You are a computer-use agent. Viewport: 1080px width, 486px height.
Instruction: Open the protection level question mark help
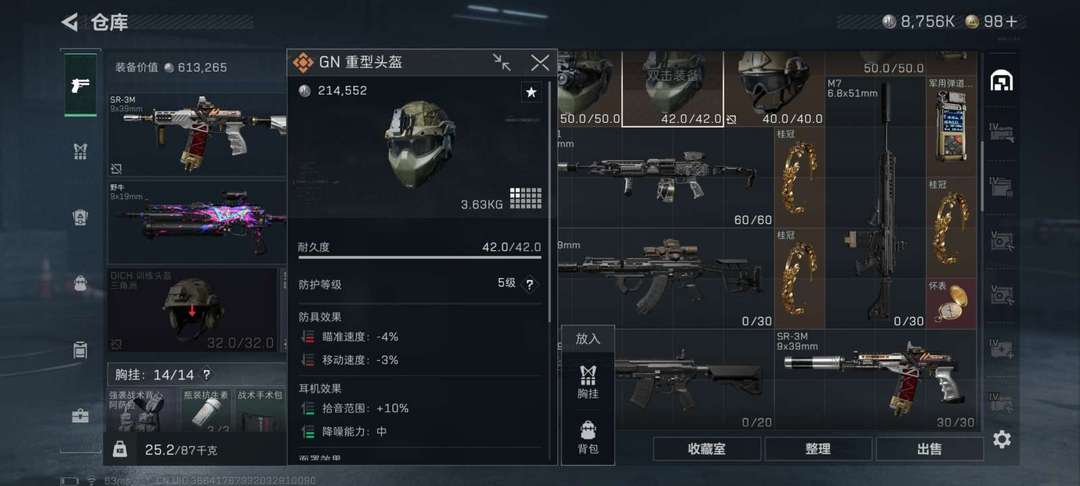(529, 284)
